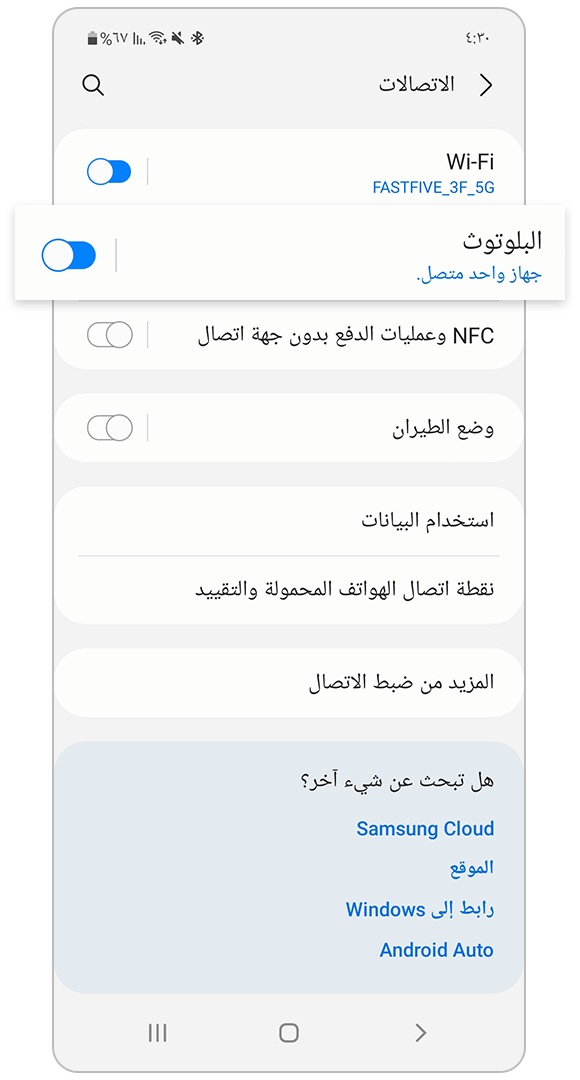
Task: Disable the Wi-Fi toggle
Action: coord(109,171)
